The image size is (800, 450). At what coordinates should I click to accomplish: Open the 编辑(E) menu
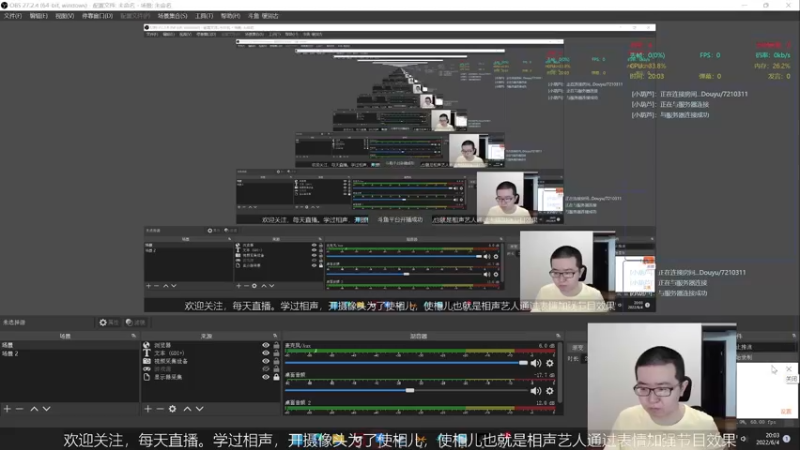click(x=38, y=16)
